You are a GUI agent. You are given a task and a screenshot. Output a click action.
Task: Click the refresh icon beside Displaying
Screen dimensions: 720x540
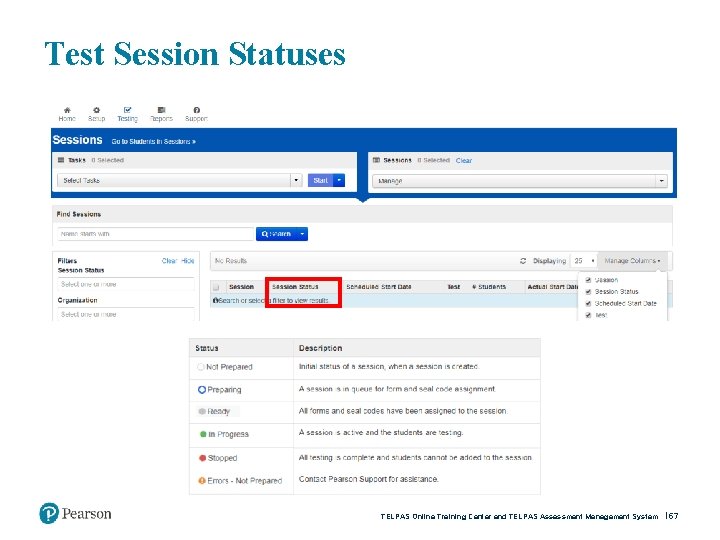[523, 261]
